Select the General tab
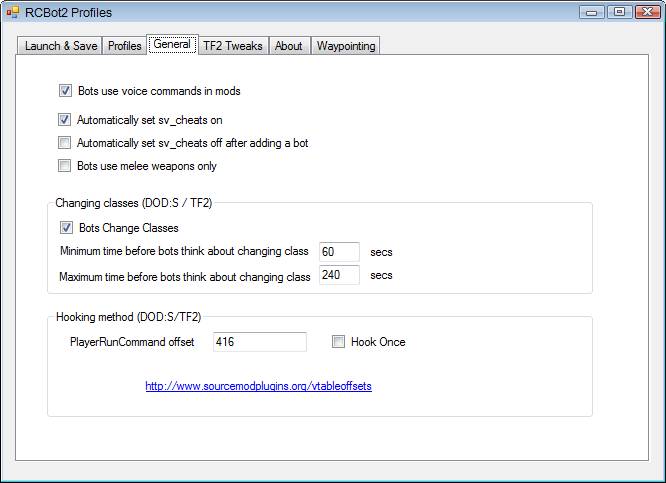This screenshot has height=483, width=666. point(172,44)
